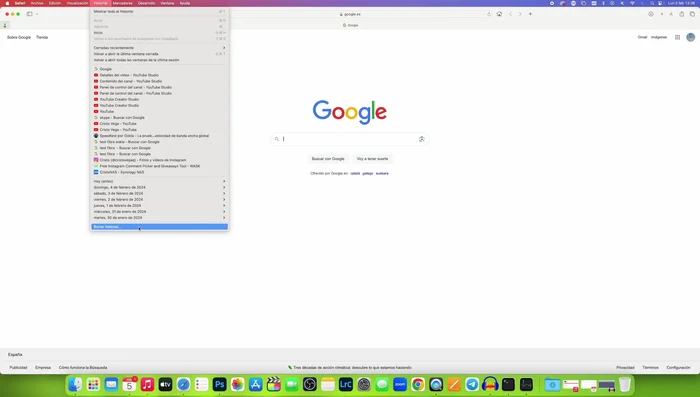The height and width of the screenshot is (397, 700).
Task: Click the Safari address bar showing google.es
Action: click(x=350, y=14)
